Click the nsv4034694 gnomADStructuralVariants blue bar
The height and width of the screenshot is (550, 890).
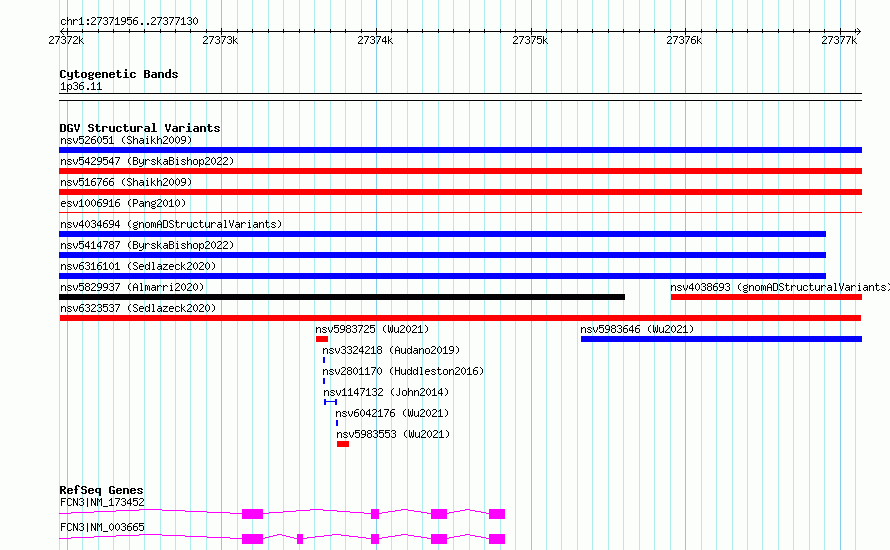coord(442,234)
